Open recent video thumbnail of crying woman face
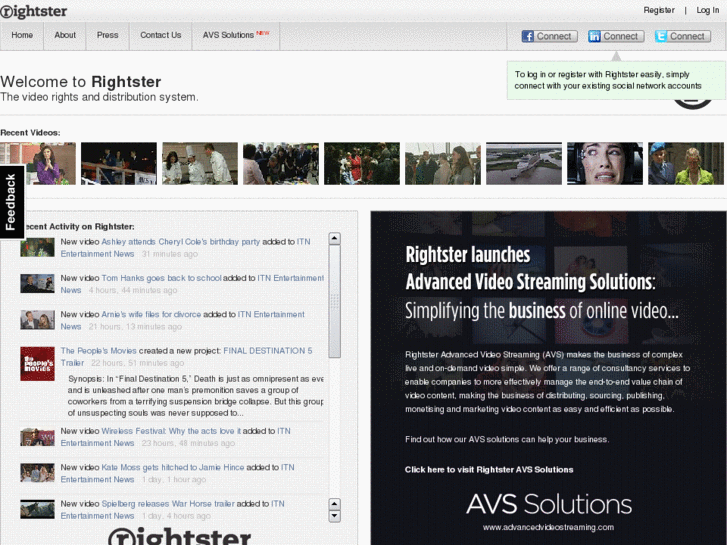This screenshot has height=545, width=727. tap(605, 163)
